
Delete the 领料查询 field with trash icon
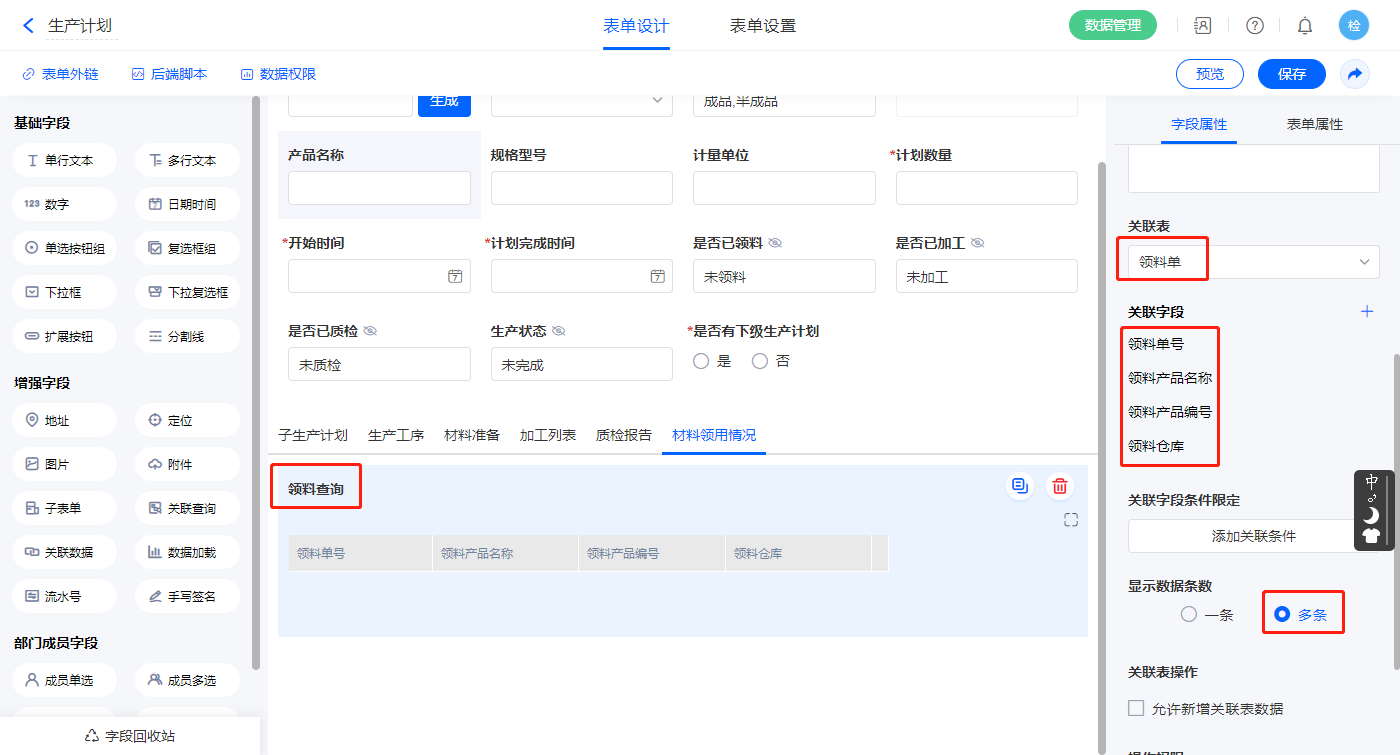coord(1060,487)
